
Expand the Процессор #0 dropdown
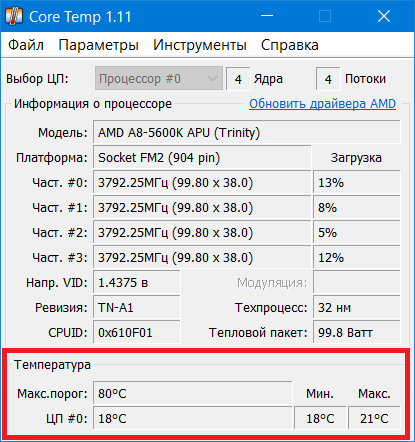pyautogui.click(x=159, y=79)
